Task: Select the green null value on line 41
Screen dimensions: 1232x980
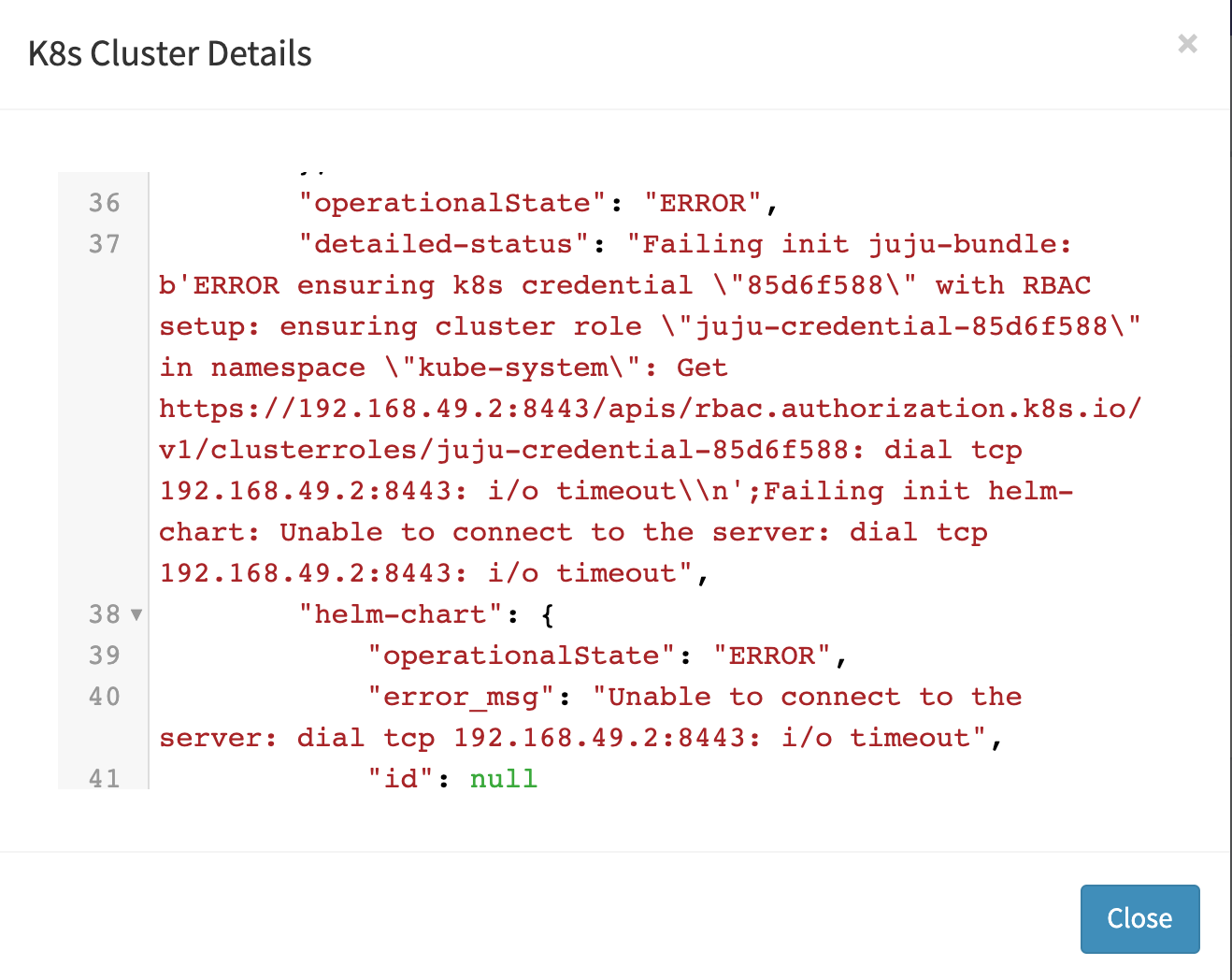Action: [x=503, y=778]
